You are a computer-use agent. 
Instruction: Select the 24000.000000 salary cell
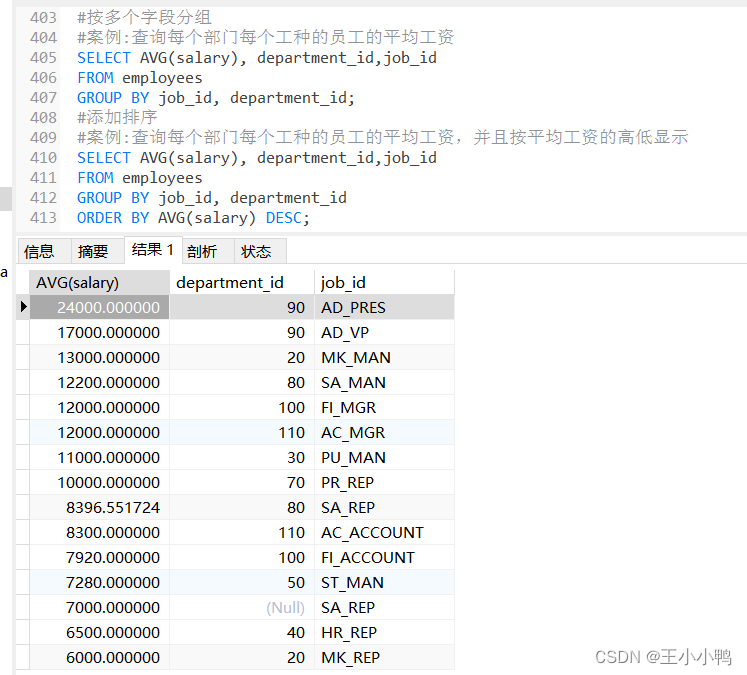(100, 307)
